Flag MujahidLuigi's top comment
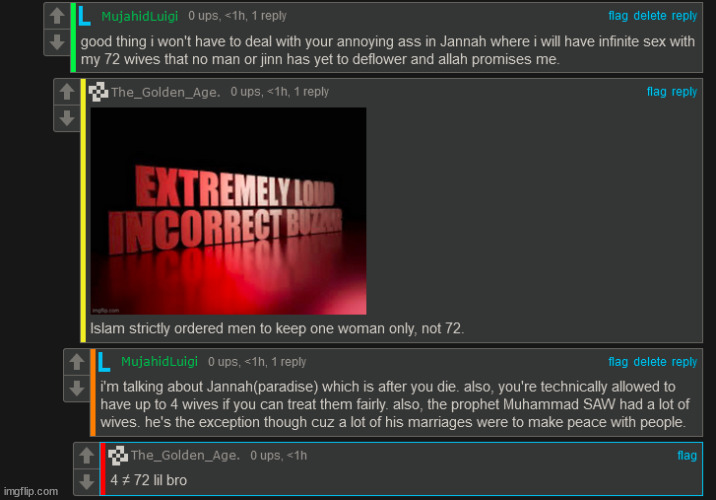The height and width of the screenshot is (500, 716). click(x=618, y=16)
